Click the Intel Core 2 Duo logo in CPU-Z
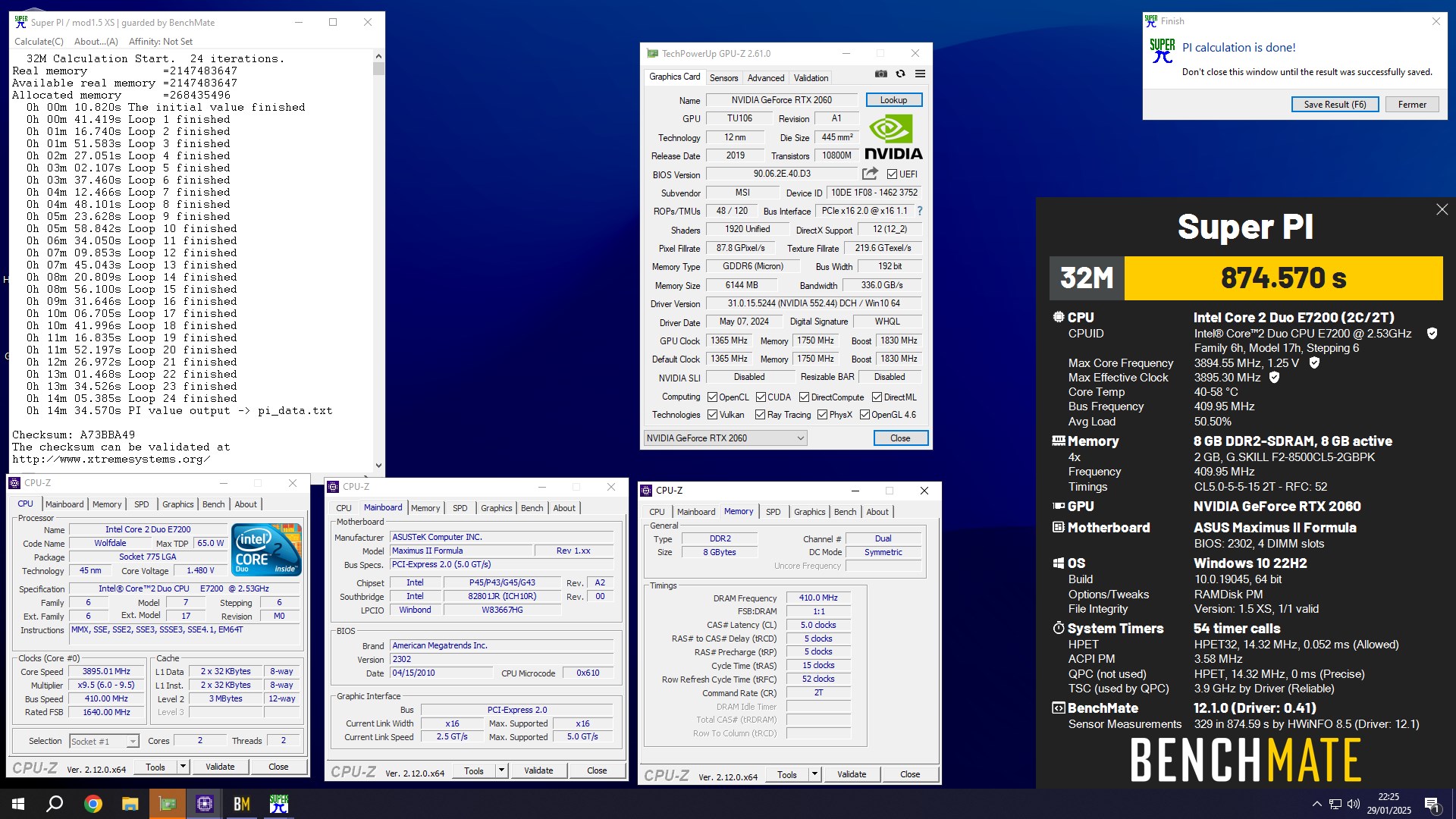 (267, 549)
